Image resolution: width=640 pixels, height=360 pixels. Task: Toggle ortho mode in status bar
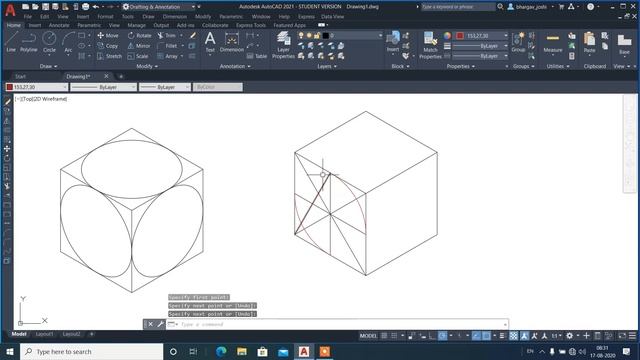click(x=432, y=336)
